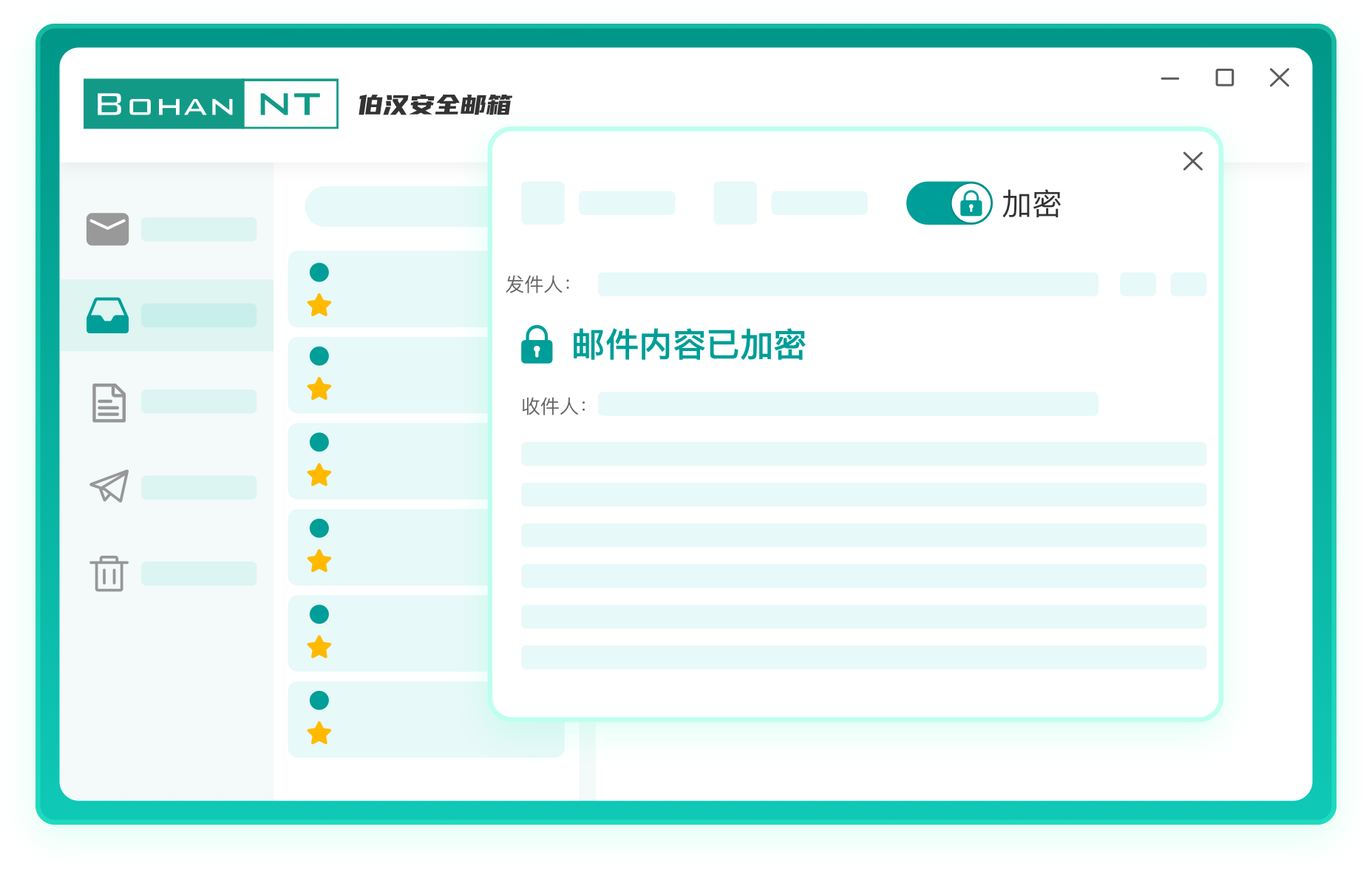The width and height of the screenshot is (1372, 872).
Task: Click the 发件人: label
Action: pyautogui.click(x=538, y=285)
